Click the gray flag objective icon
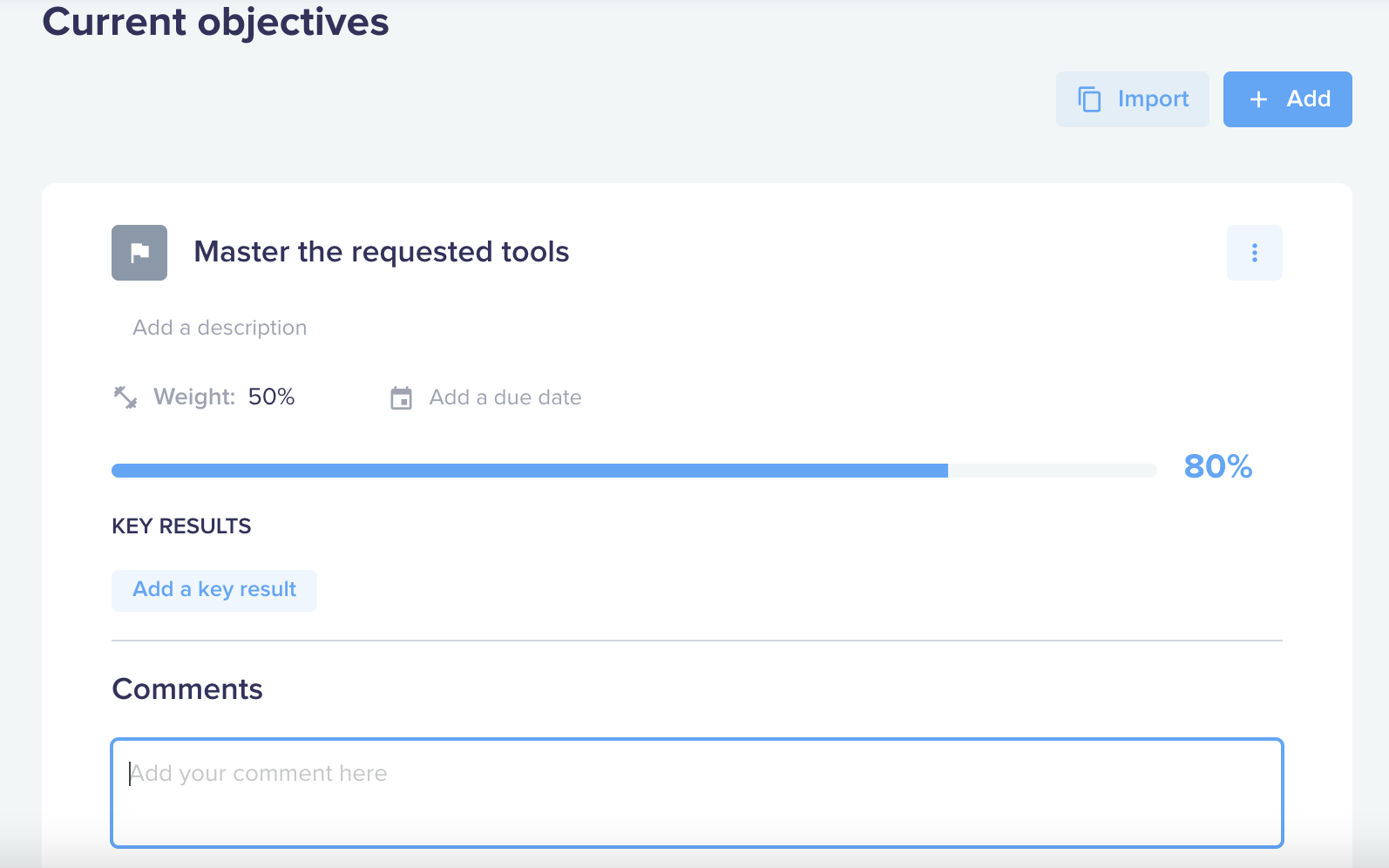 139,253
